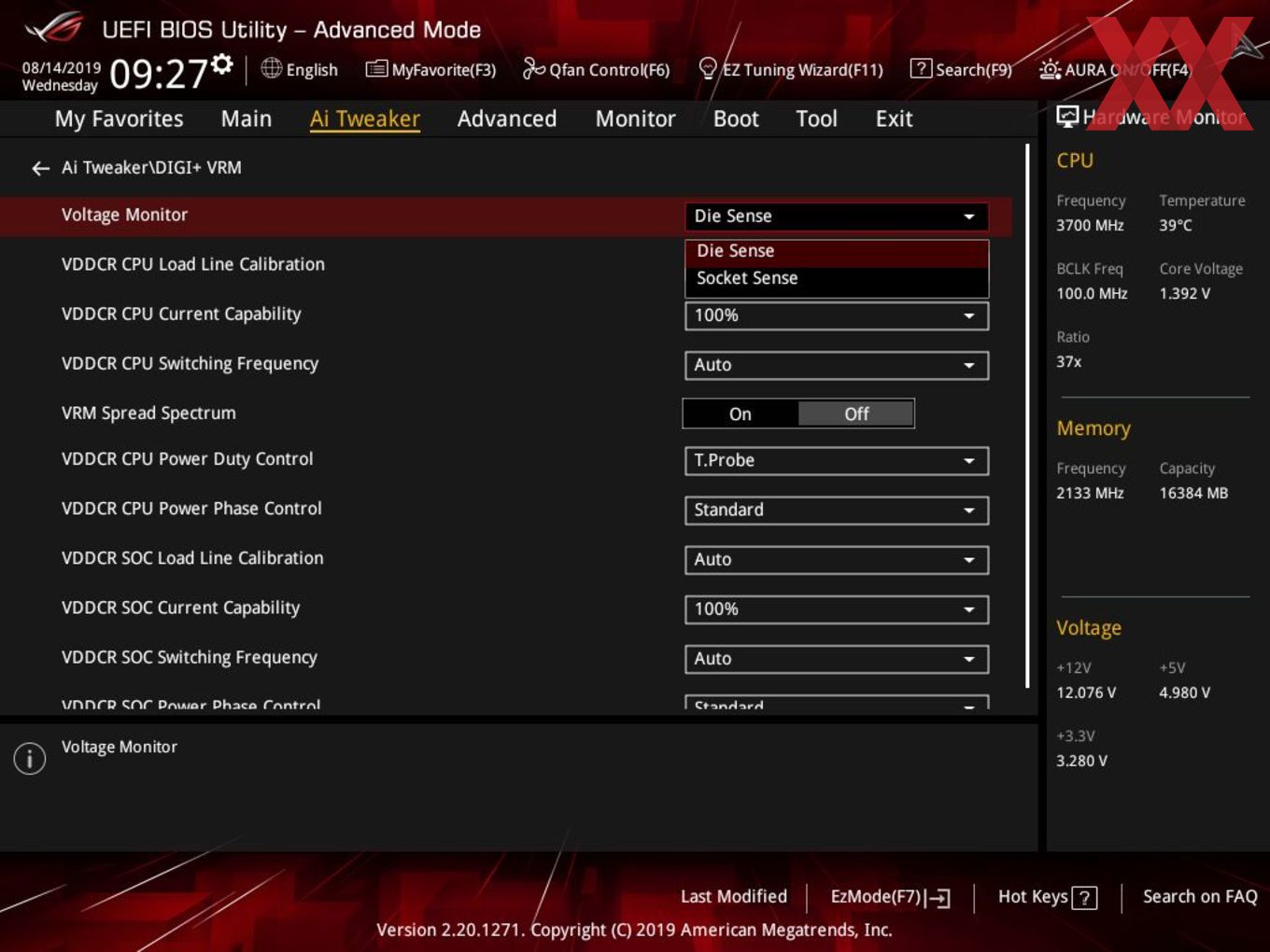Image resolution: width=1270 pixels, height=952 pixels.
Task: Click the Memory Capacity 16384 MB value
Action: point(1193,494)
